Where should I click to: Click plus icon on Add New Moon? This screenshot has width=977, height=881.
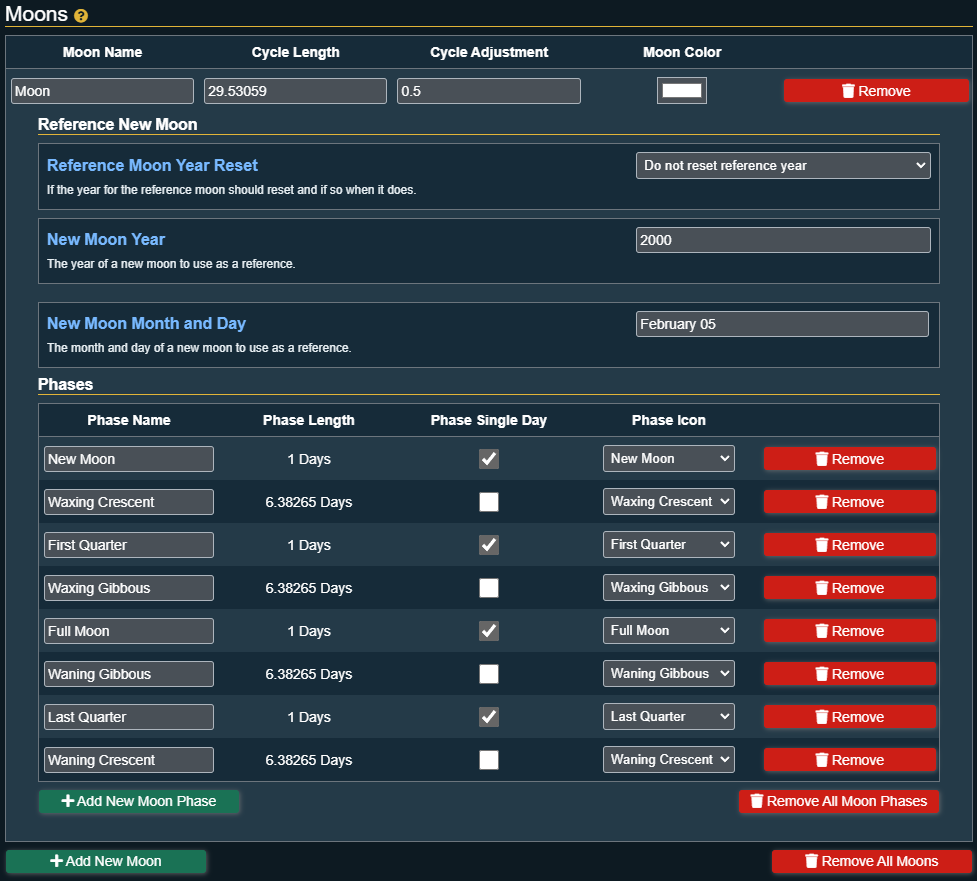(x=57, y=861)
